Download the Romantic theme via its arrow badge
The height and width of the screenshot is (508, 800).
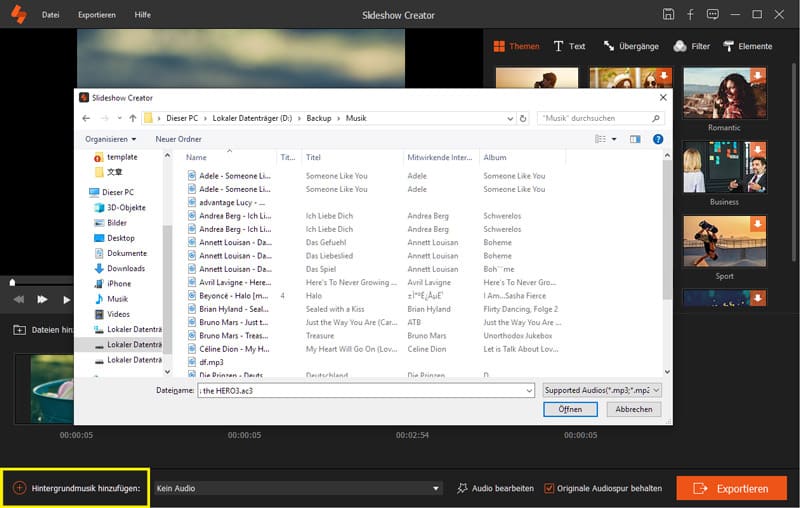coord(758,77)
